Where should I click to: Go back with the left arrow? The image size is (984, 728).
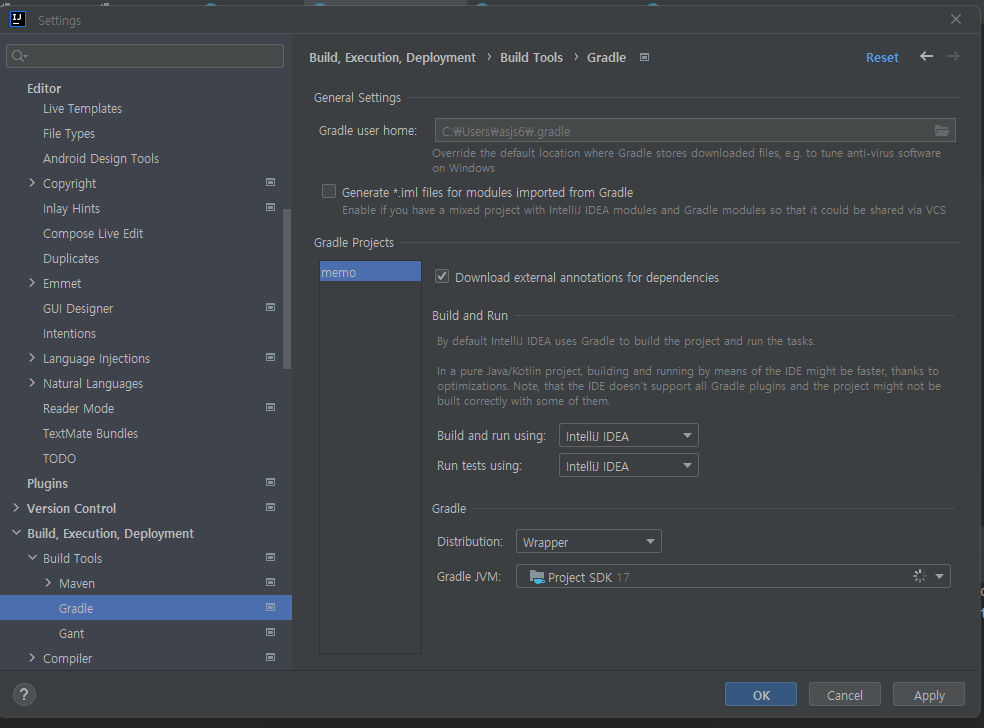click(926, 56)
